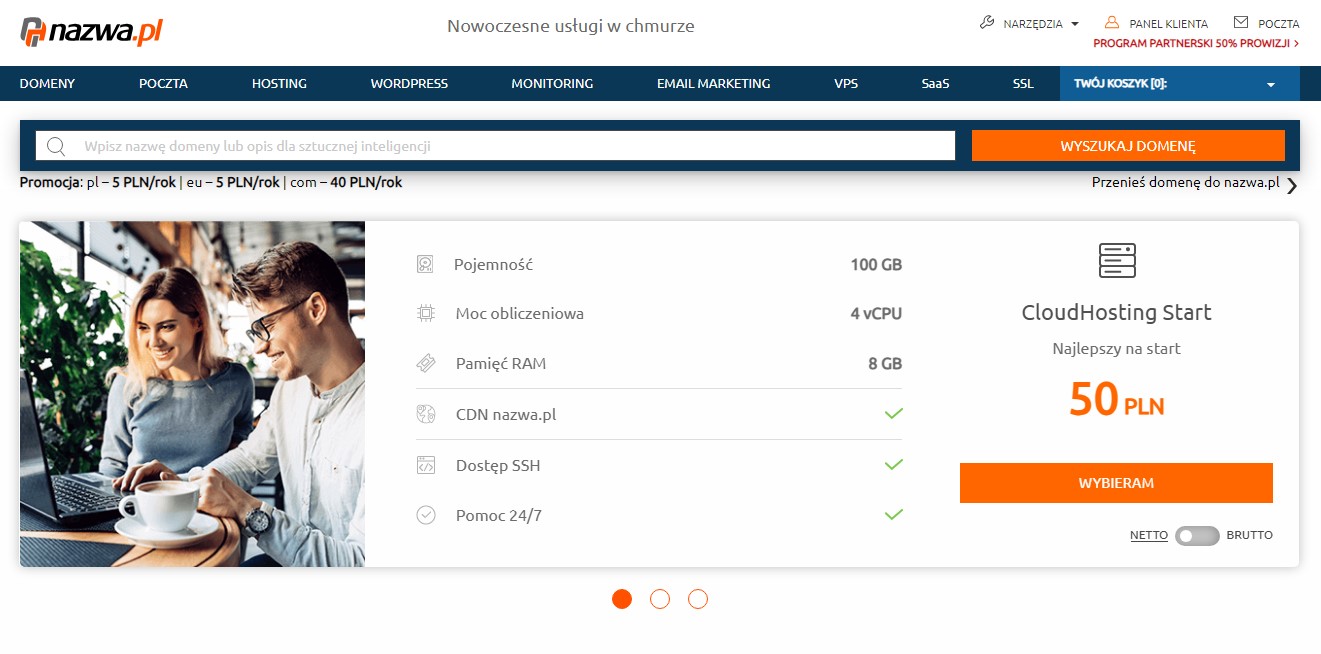Open the Hosting menu item
This screenshot has height=654, width=1321.
279,84
